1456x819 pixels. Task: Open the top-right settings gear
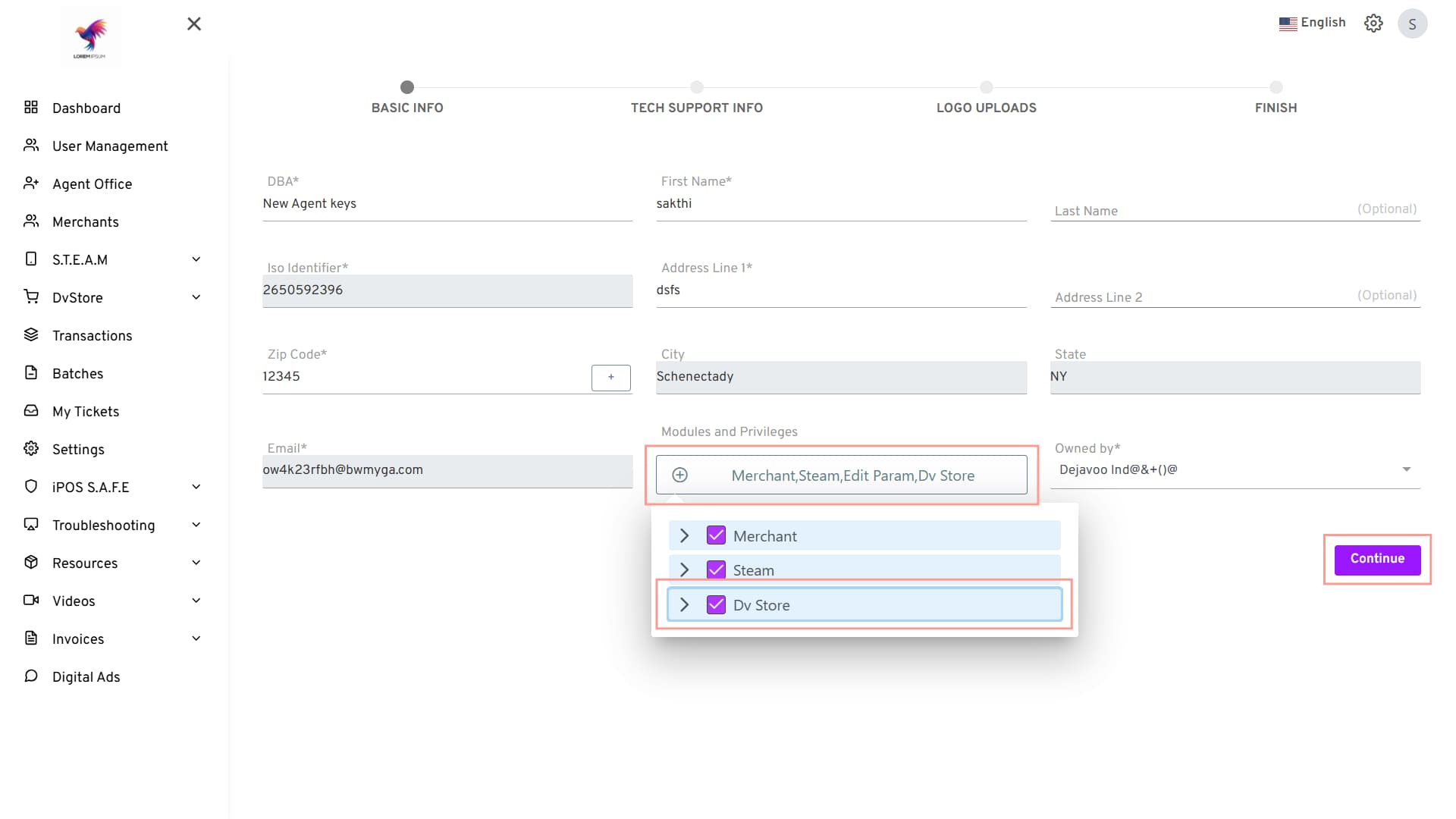coord(1373,24)
